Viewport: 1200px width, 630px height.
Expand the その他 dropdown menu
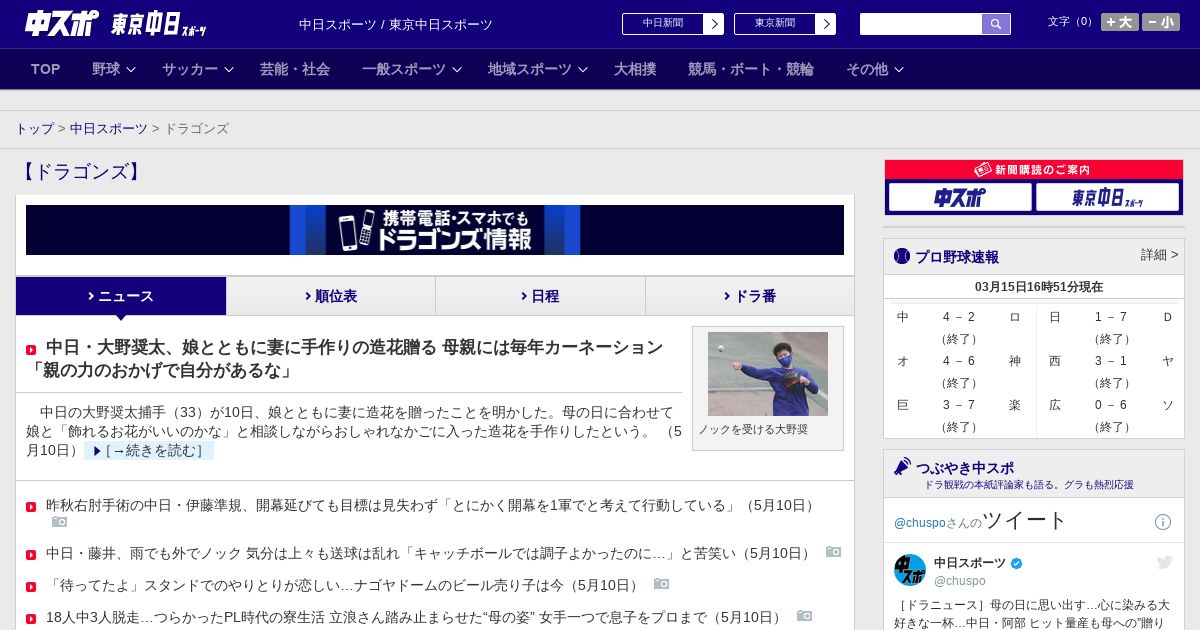pyautogui.click(x=875, y=69)
